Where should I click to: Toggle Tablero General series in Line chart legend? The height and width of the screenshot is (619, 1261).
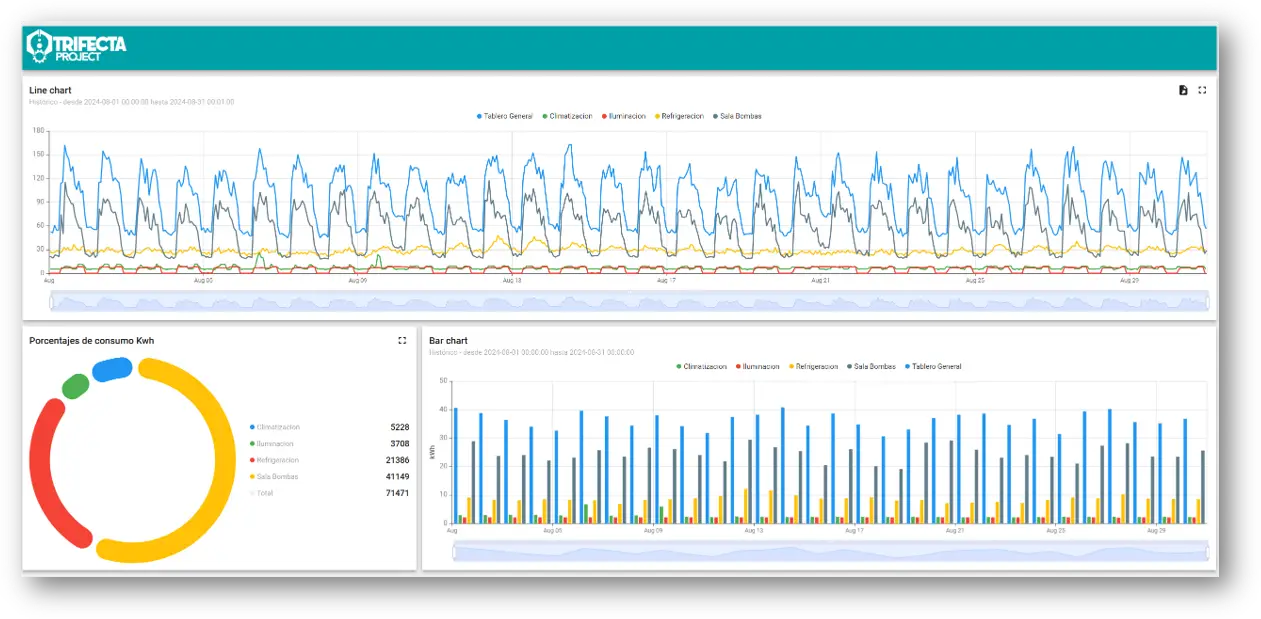click(x=505, y=116)
